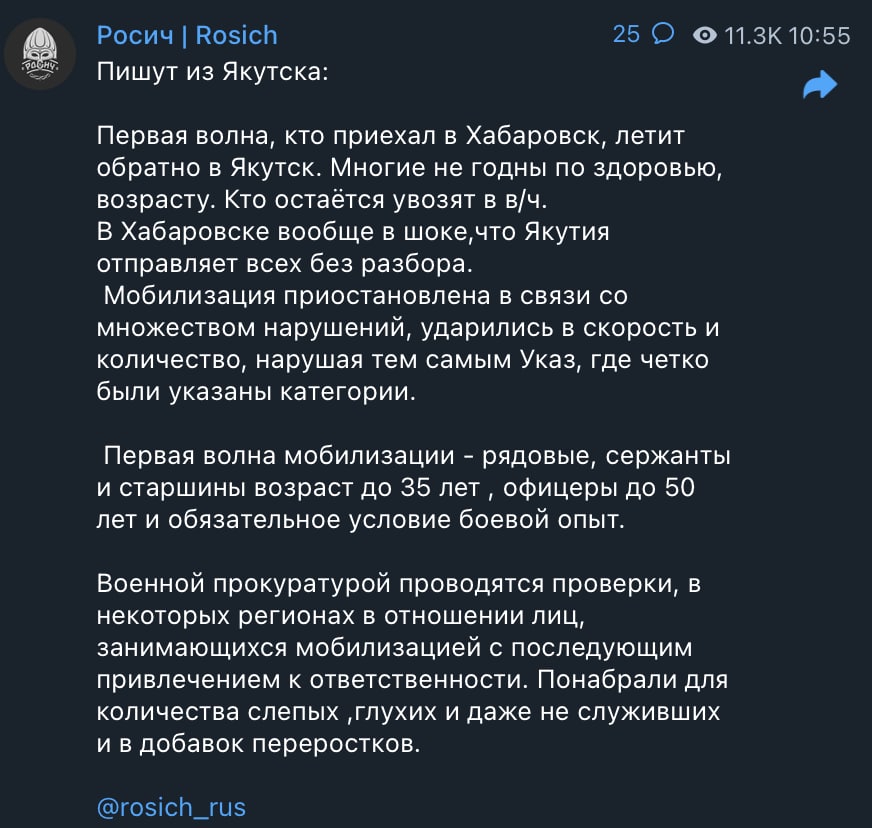
Task: Click the forward arrow to share post
Action: (820, 85)
